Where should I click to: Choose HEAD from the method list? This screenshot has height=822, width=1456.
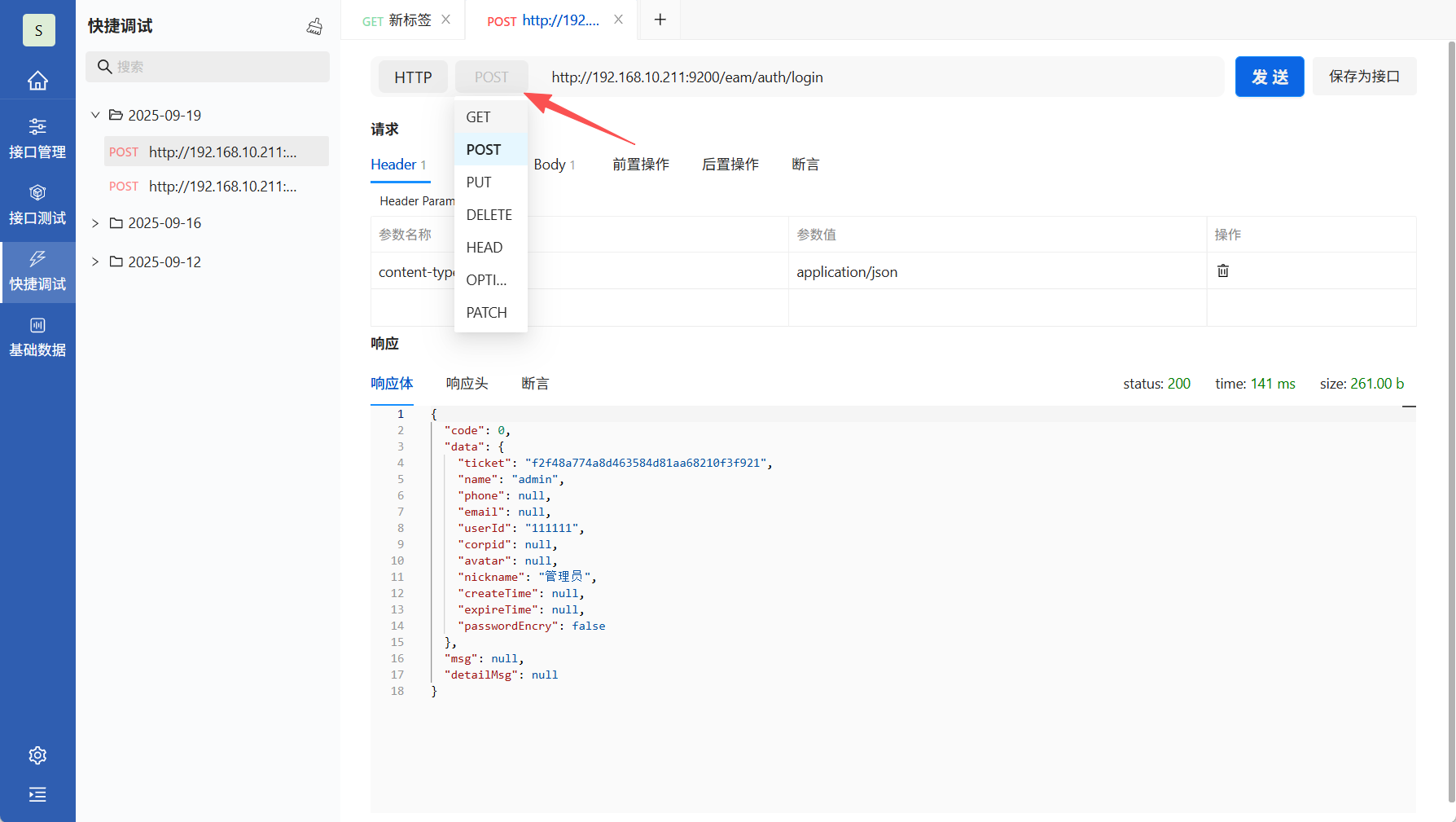tap(491, 248)
